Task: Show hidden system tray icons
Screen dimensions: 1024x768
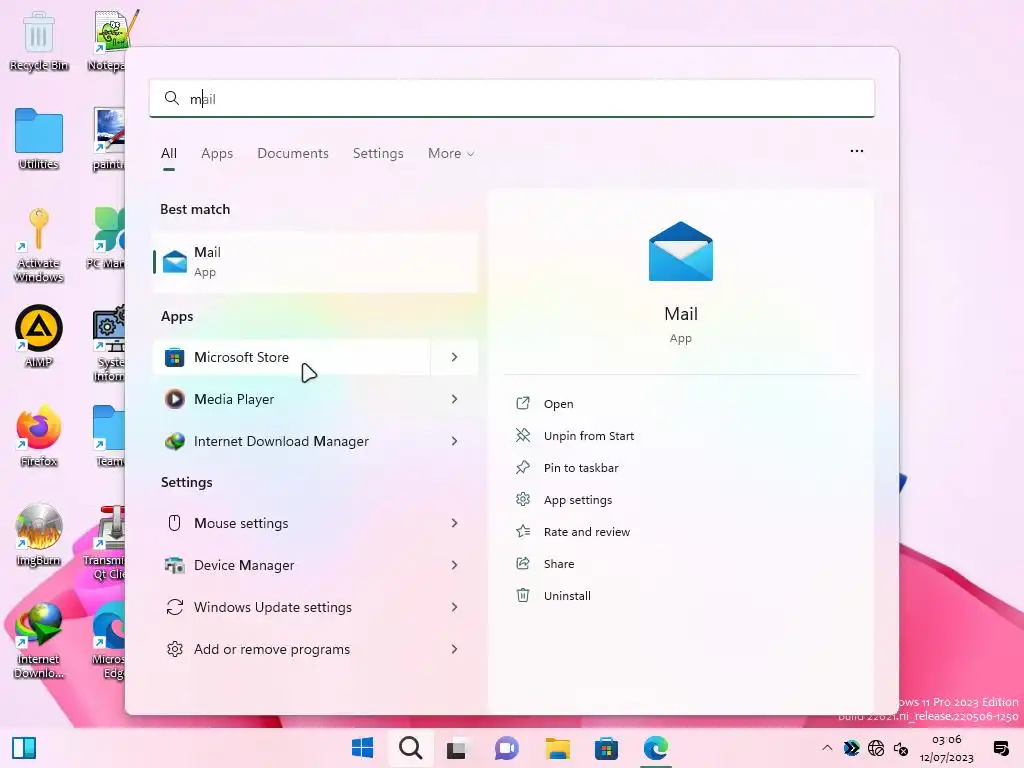Action: tap(827, 748)
